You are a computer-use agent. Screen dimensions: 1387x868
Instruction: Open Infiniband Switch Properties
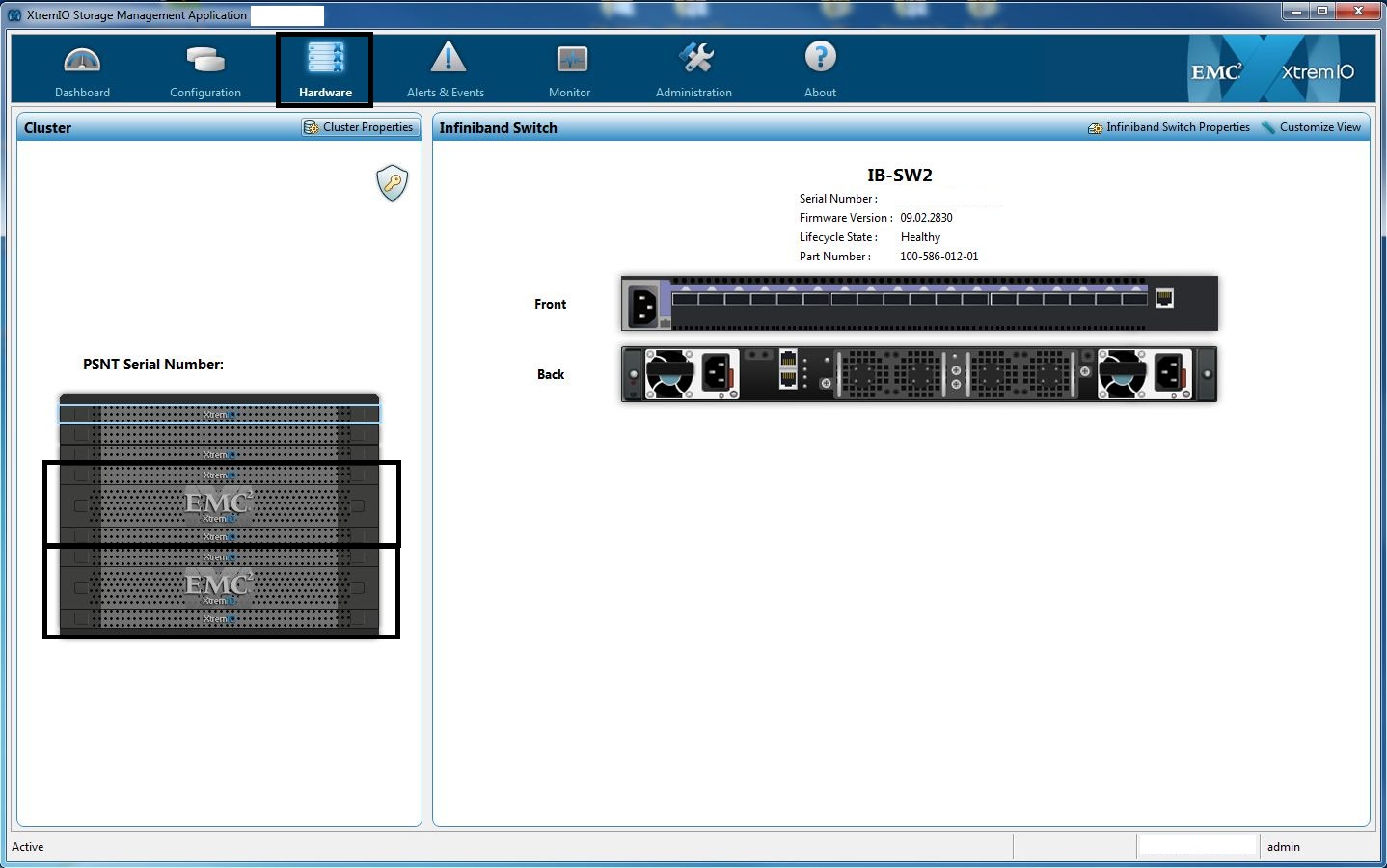coord(1169,127)
